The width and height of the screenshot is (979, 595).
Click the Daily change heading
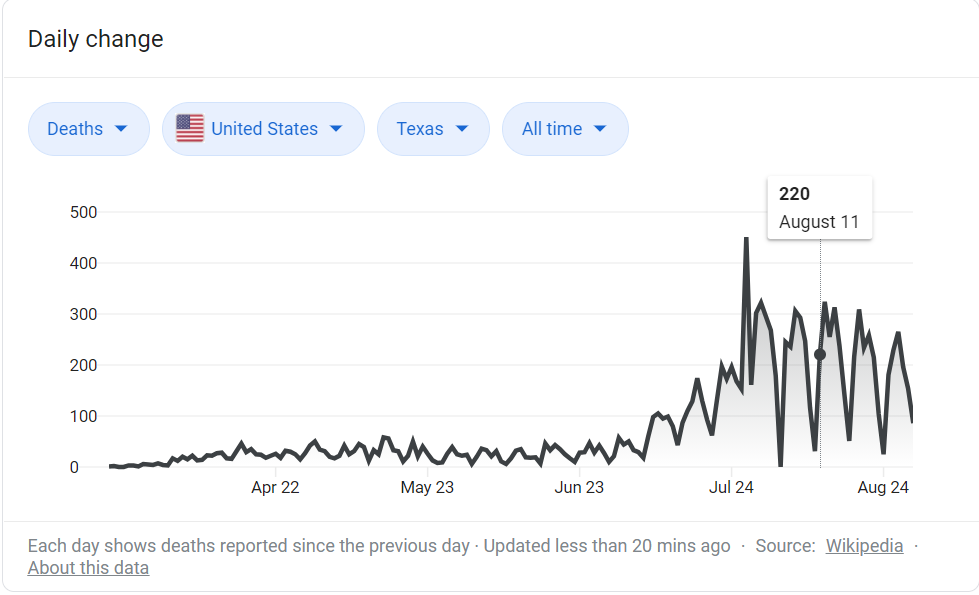click(96, 39)
